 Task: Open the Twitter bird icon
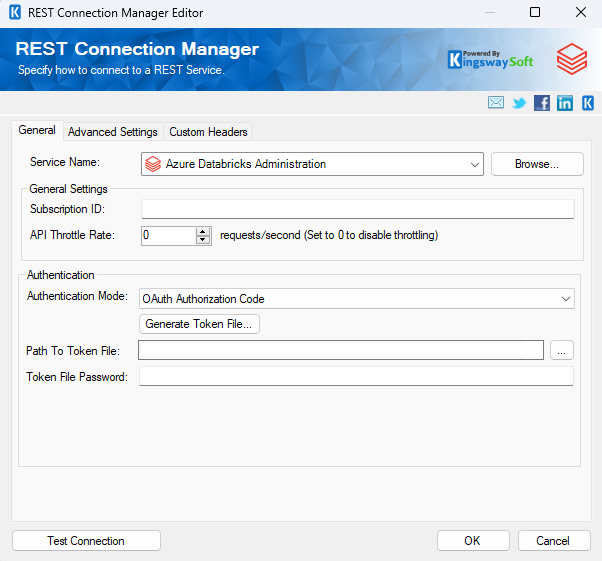pos(519,103)
